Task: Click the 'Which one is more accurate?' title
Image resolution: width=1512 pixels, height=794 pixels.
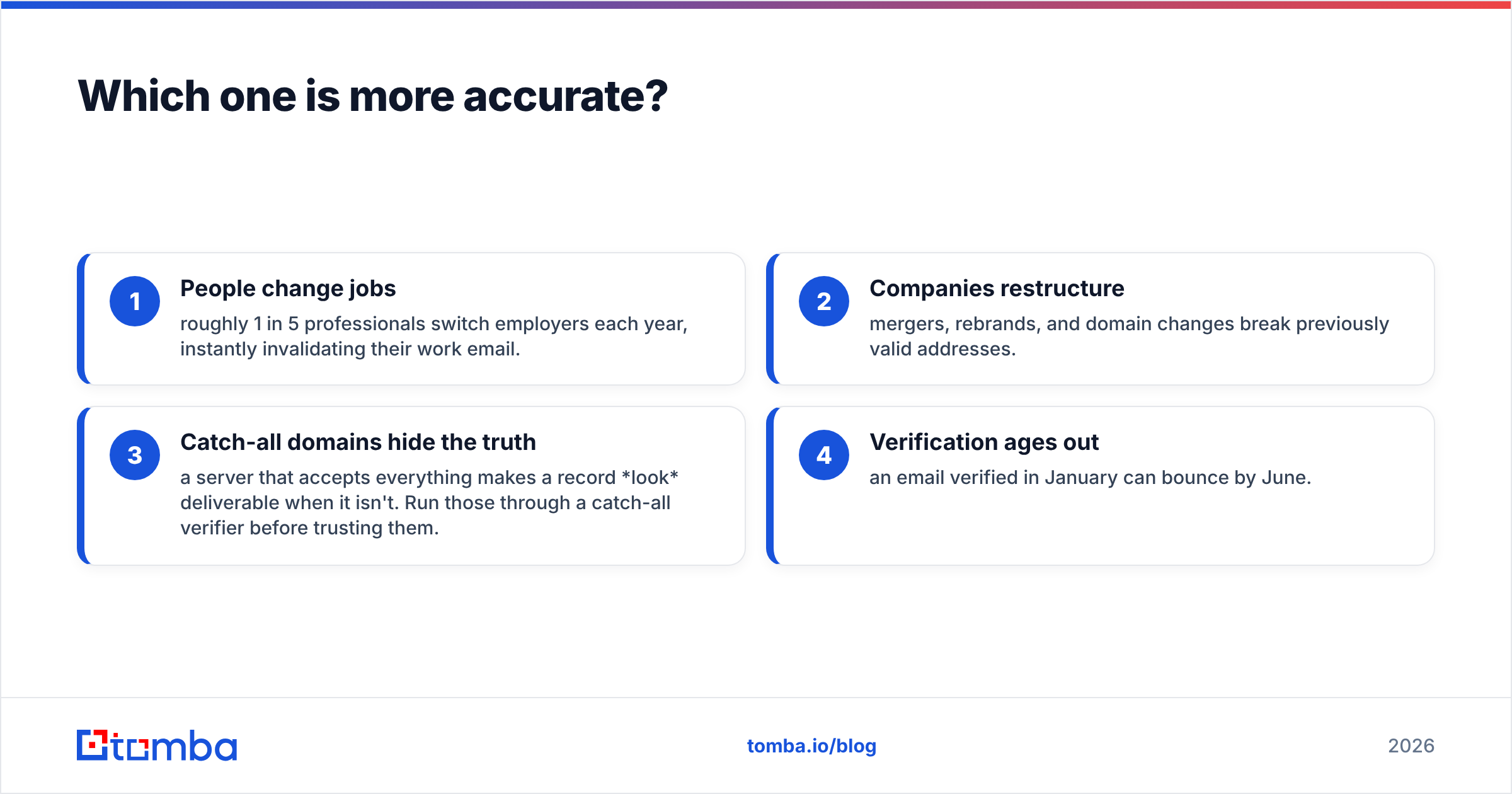Action: pyautogui.click(x=372, y=96)
